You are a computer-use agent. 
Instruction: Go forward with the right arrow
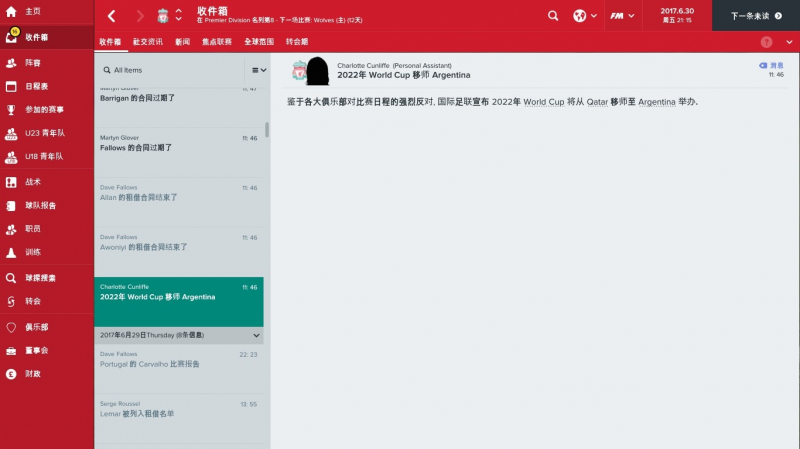[140, 16]
